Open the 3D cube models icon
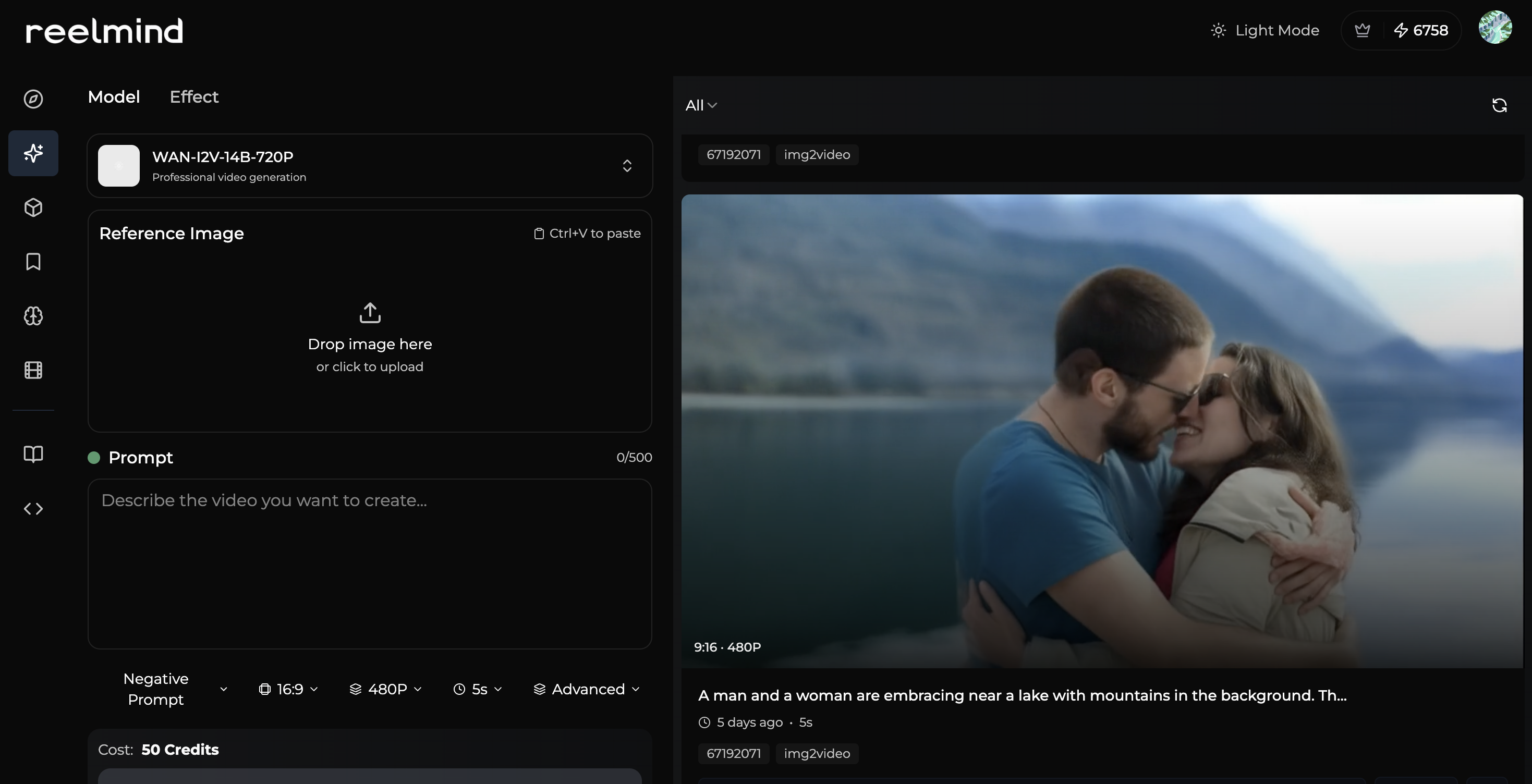Screen dimensions: 1532x784 coord(33,207)
